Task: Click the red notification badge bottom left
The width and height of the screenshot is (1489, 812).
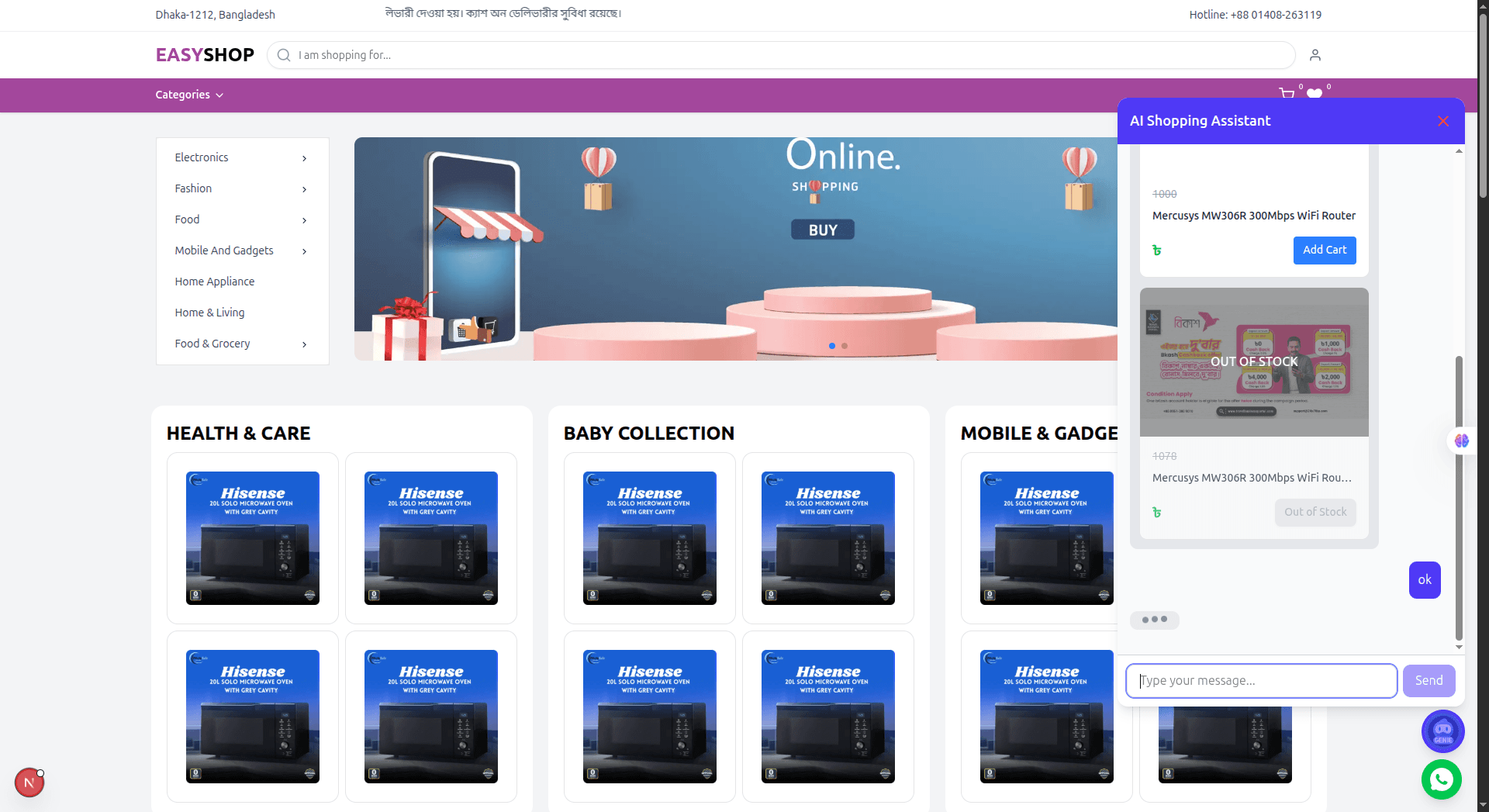Action: [29, 782]
